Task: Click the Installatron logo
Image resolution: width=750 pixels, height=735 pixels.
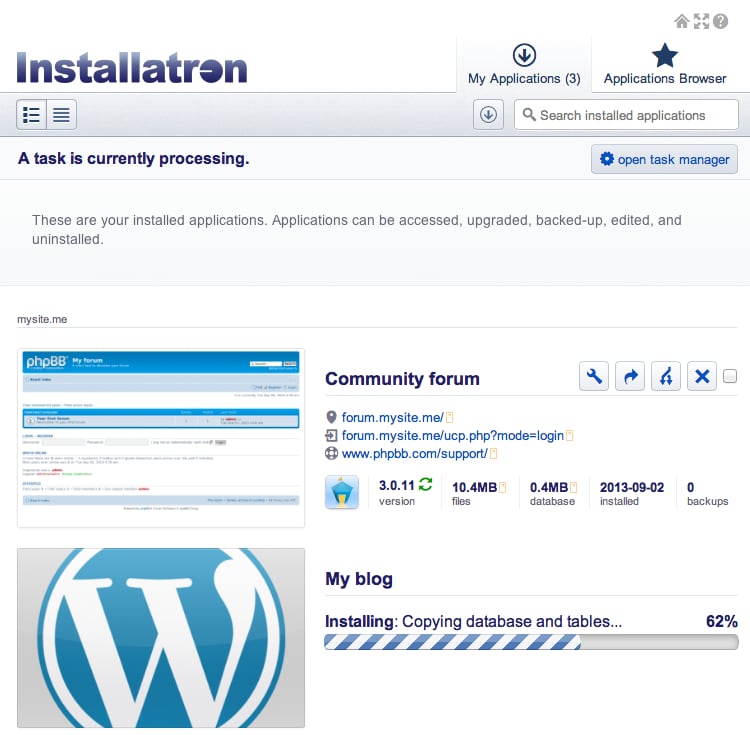Action: [132, 67]
